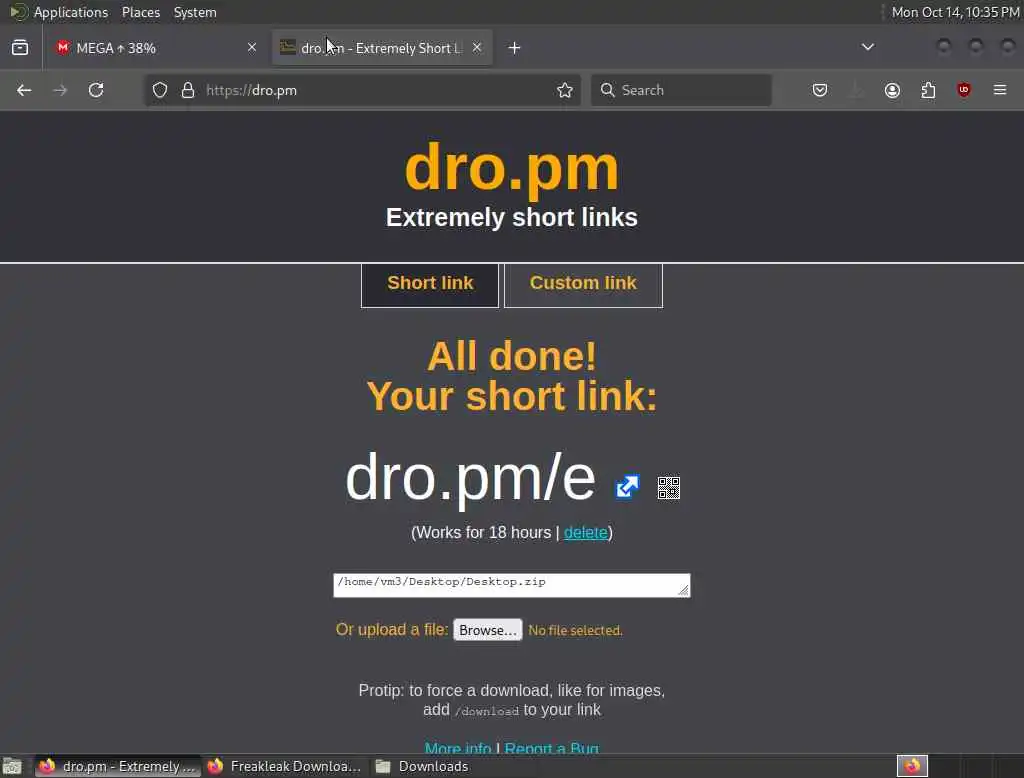Open the short link in a new window
The width and height of the screenshot is (1024, 778).
coord(627,487)
